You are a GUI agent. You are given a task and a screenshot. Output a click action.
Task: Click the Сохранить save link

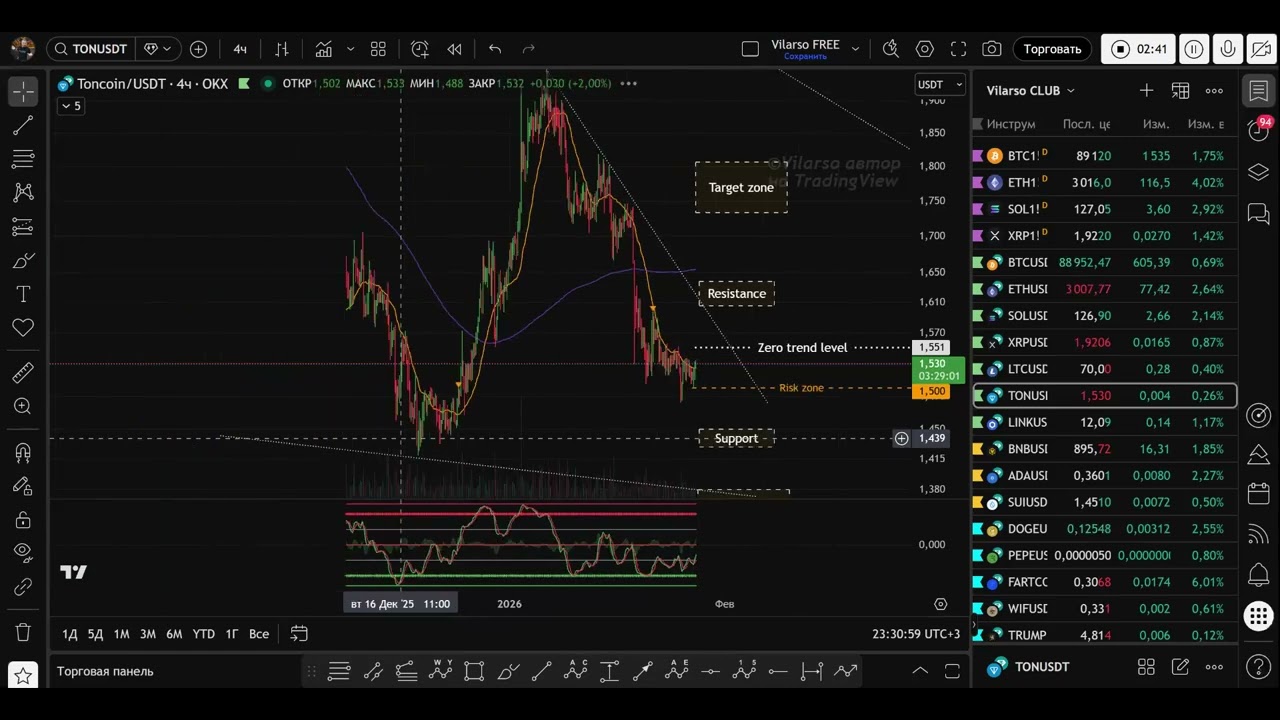[x=805, y=57]
